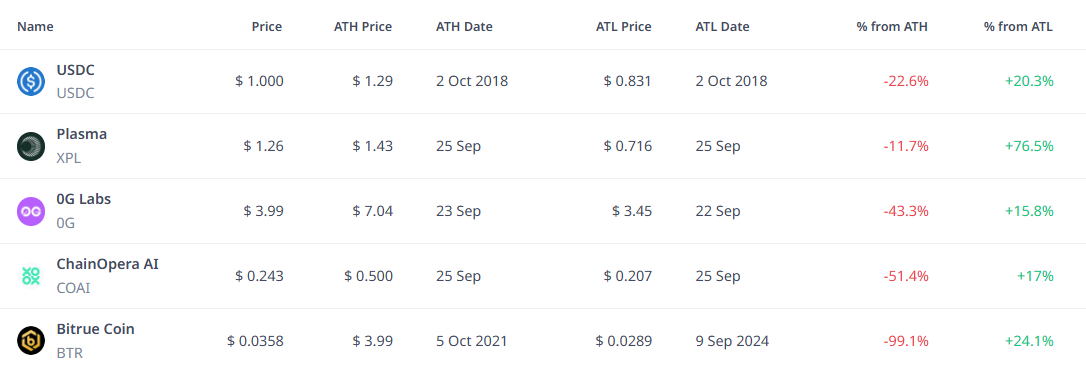The width and height of the screenshot is (1086, 372).
Task: Click the BTR ticker symbol
Action: coord(69,353)
